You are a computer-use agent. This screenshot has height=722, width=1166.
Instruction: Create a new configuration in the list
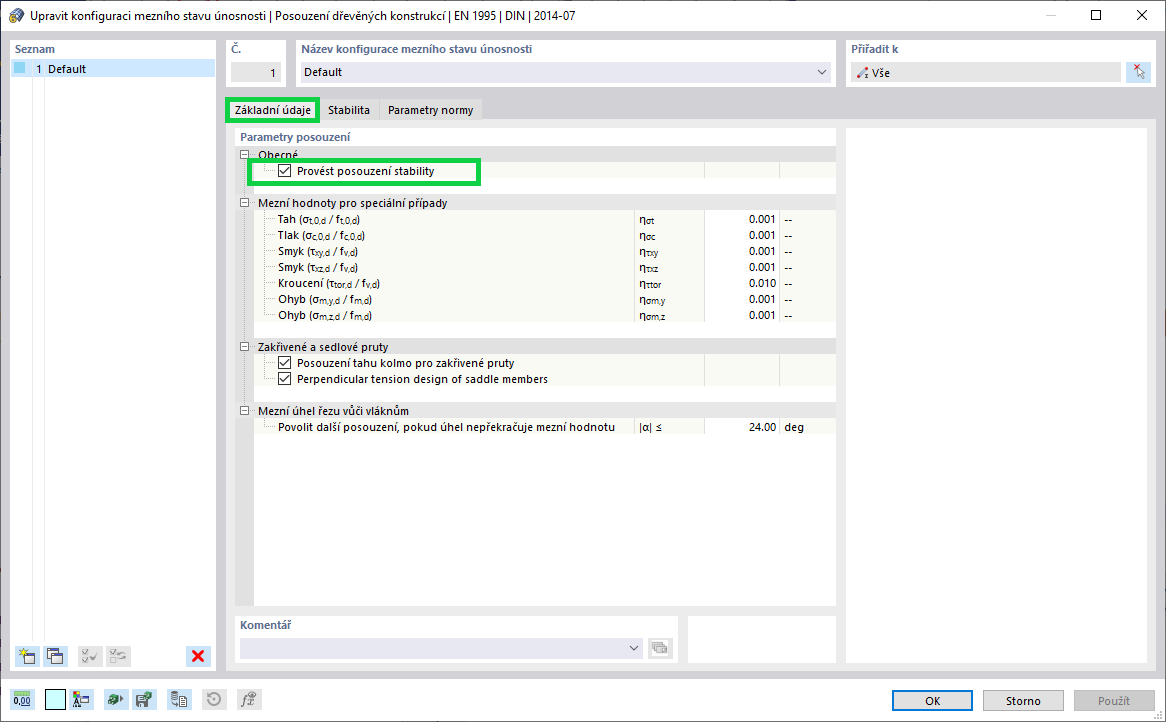pos(28,656)
